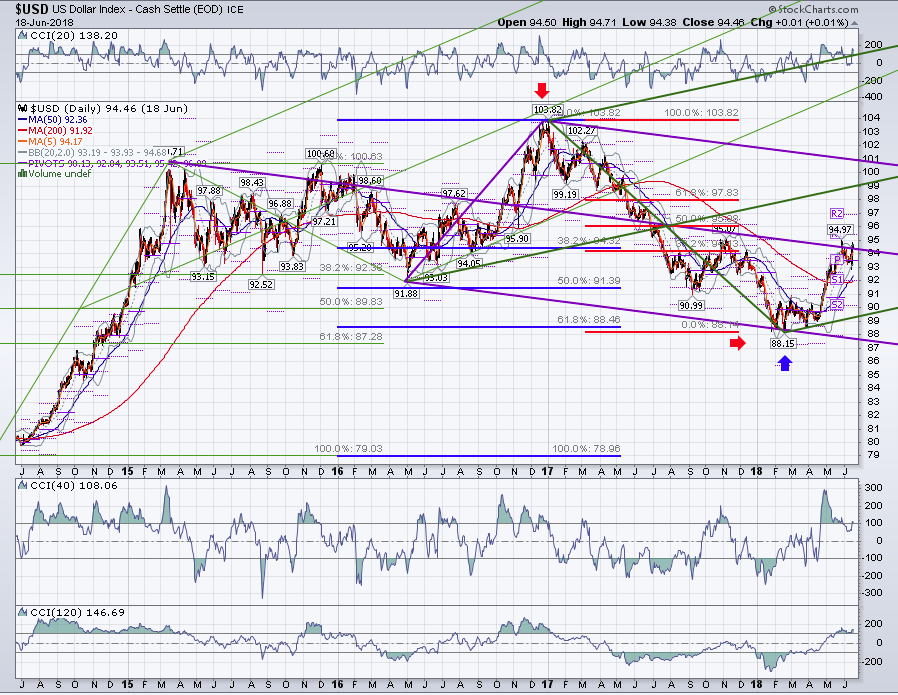
Task: Click the 61.8%: 87.28 Fibonacci label
Action: click(351, 337)
